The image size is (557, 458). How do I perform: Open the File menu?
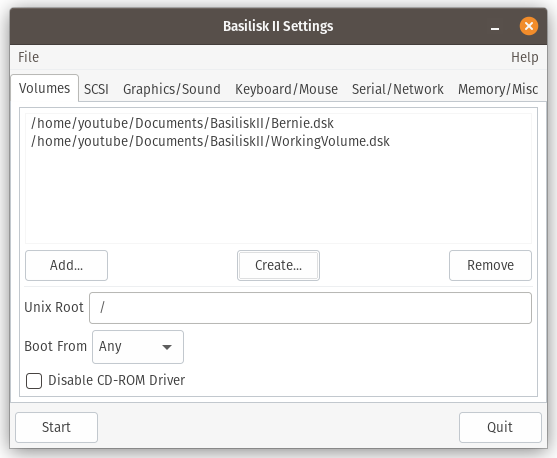click(28, 57)
